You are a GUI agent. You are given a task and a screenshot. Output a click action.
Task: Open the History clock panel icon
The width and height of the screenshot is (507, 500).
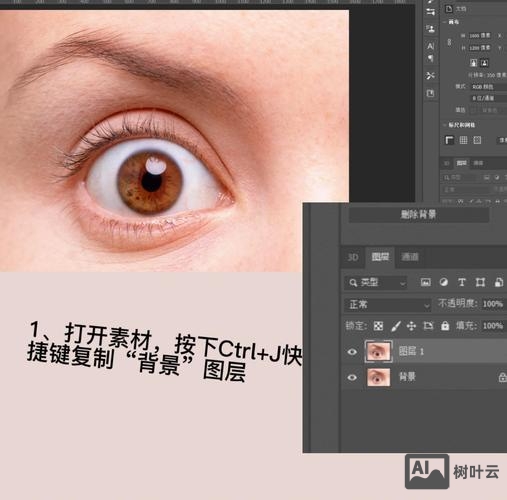(430, 93)
